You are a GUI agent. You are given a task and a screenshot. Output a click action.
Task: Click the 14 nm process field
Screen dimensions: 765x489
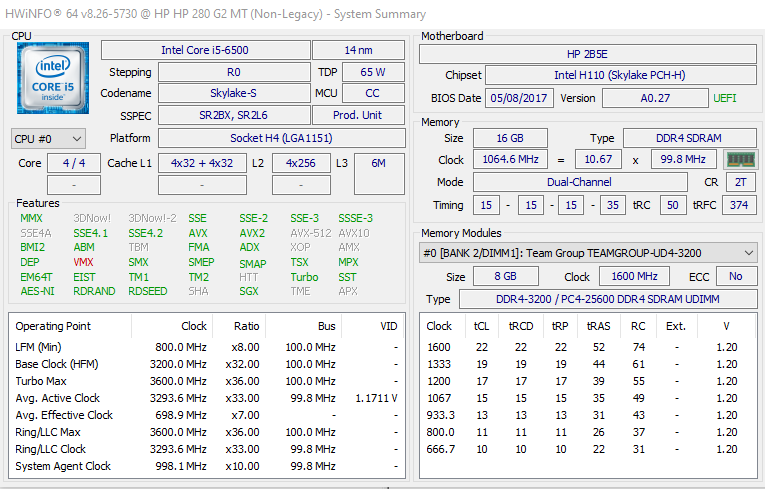coord(358,50)
